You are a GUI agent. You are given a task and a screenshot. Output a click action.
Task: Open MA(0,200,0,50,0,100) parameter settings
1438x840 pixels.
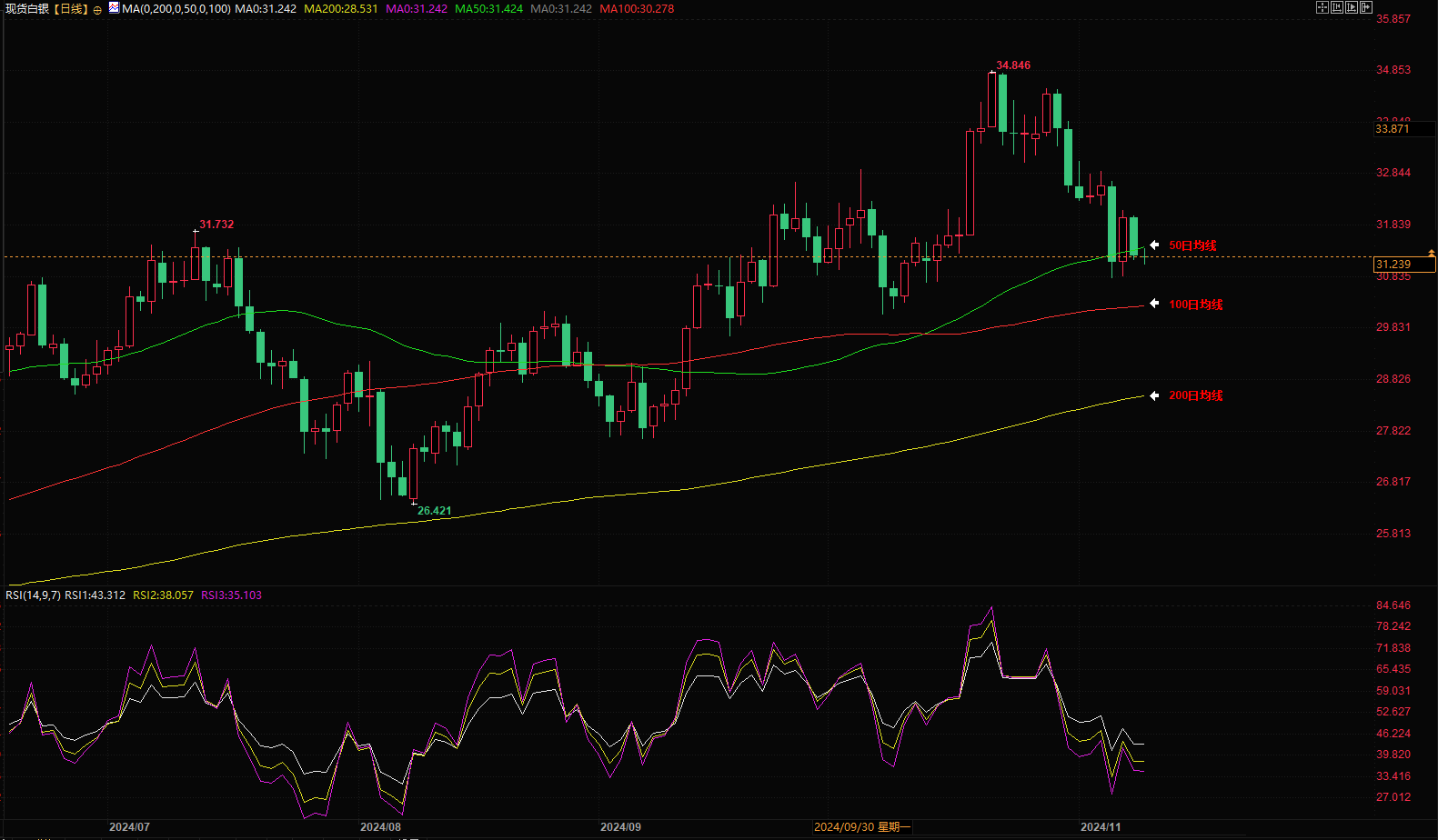(176, 8)
